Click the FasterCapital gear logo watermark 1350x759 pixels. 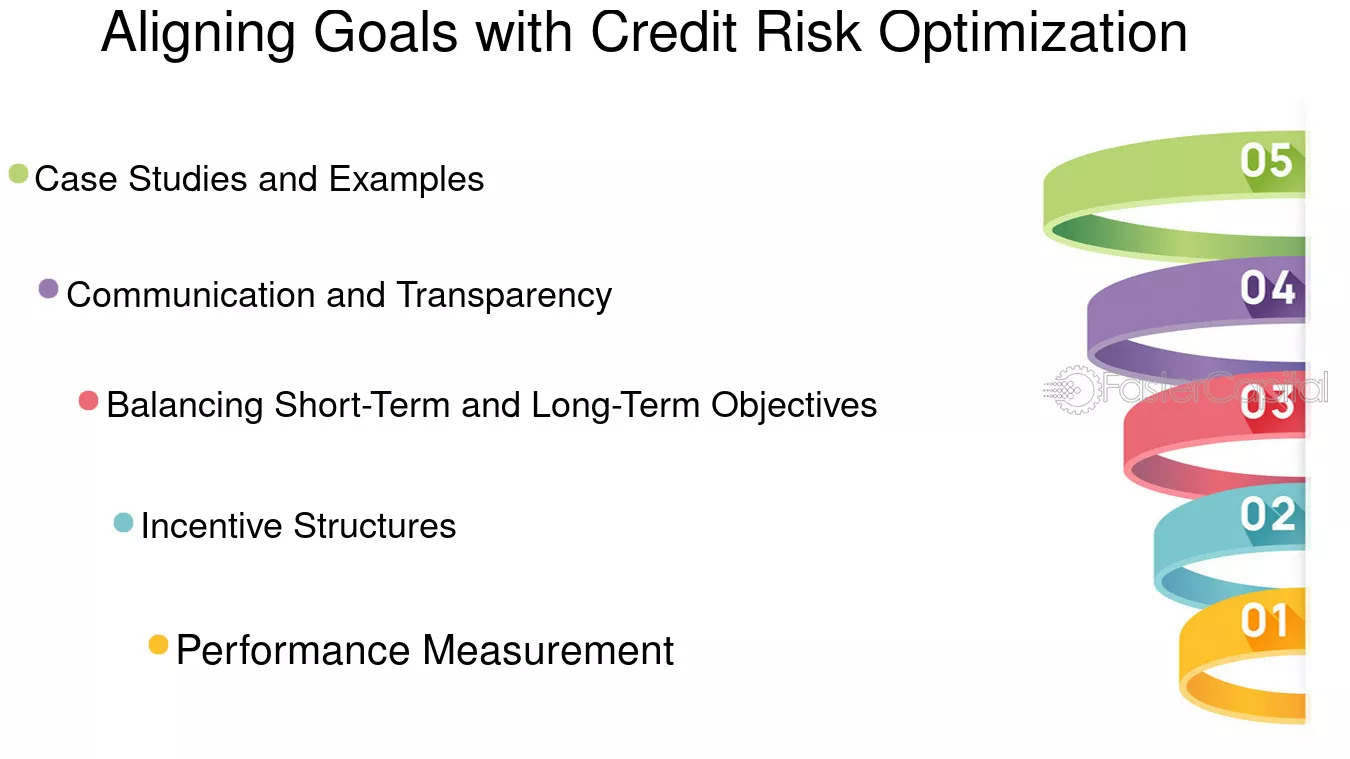[1070, 388]
